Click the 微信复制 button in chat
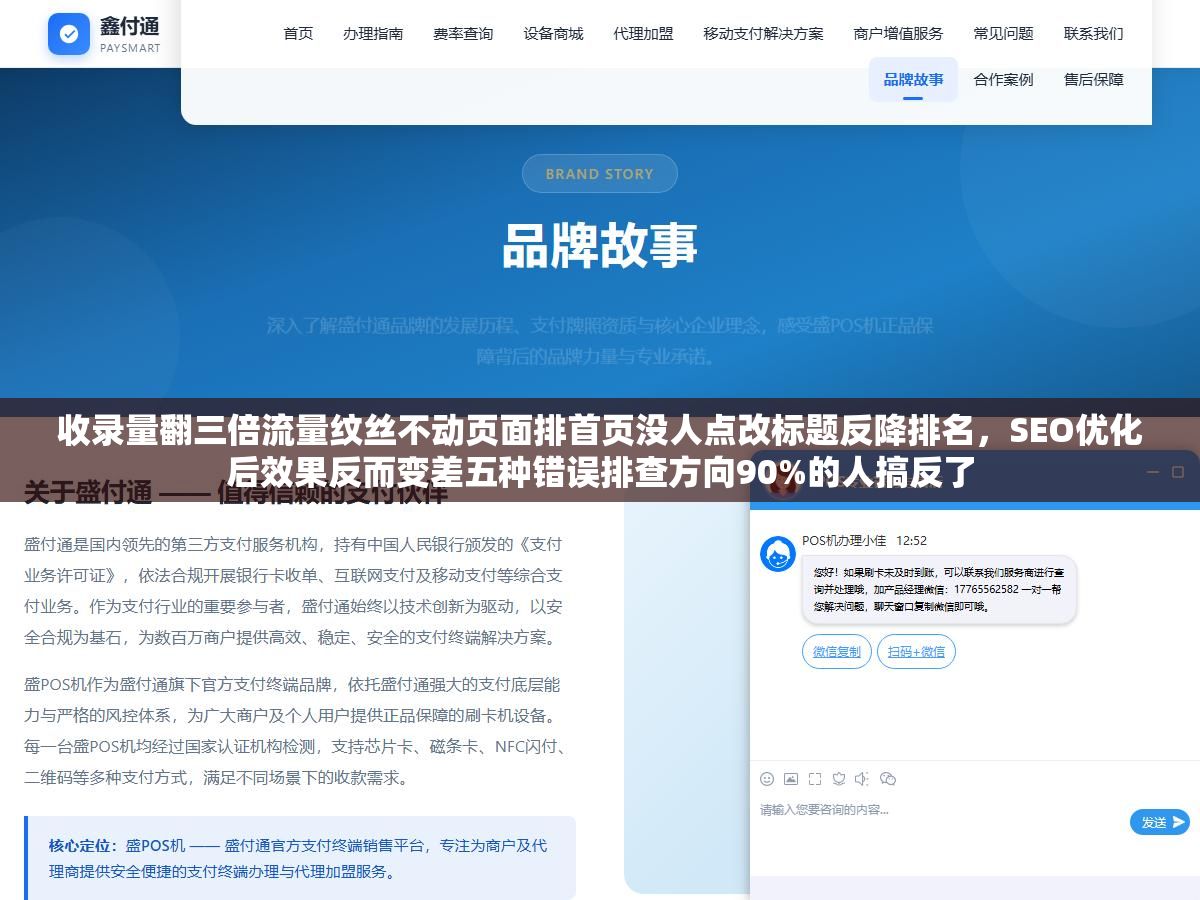 tap(837, 652)
